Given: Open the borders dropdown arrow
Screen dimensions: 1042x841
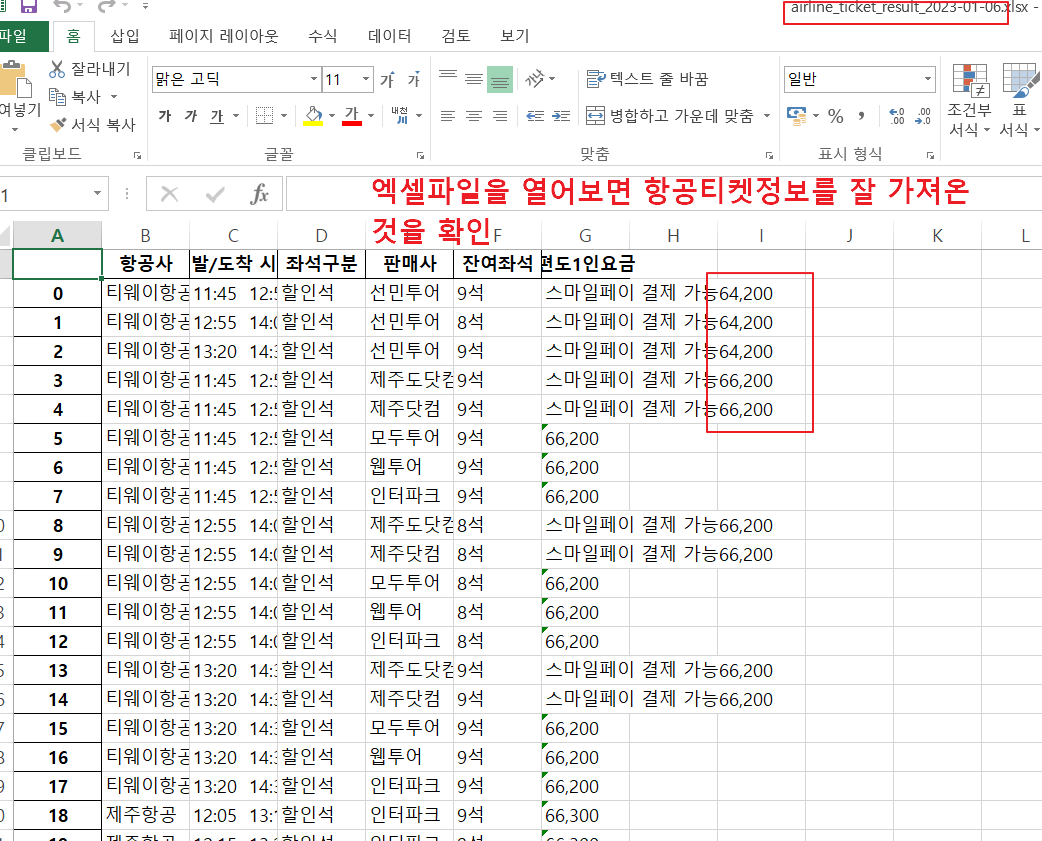Looking at the screenshot, I should click(284, 116).
